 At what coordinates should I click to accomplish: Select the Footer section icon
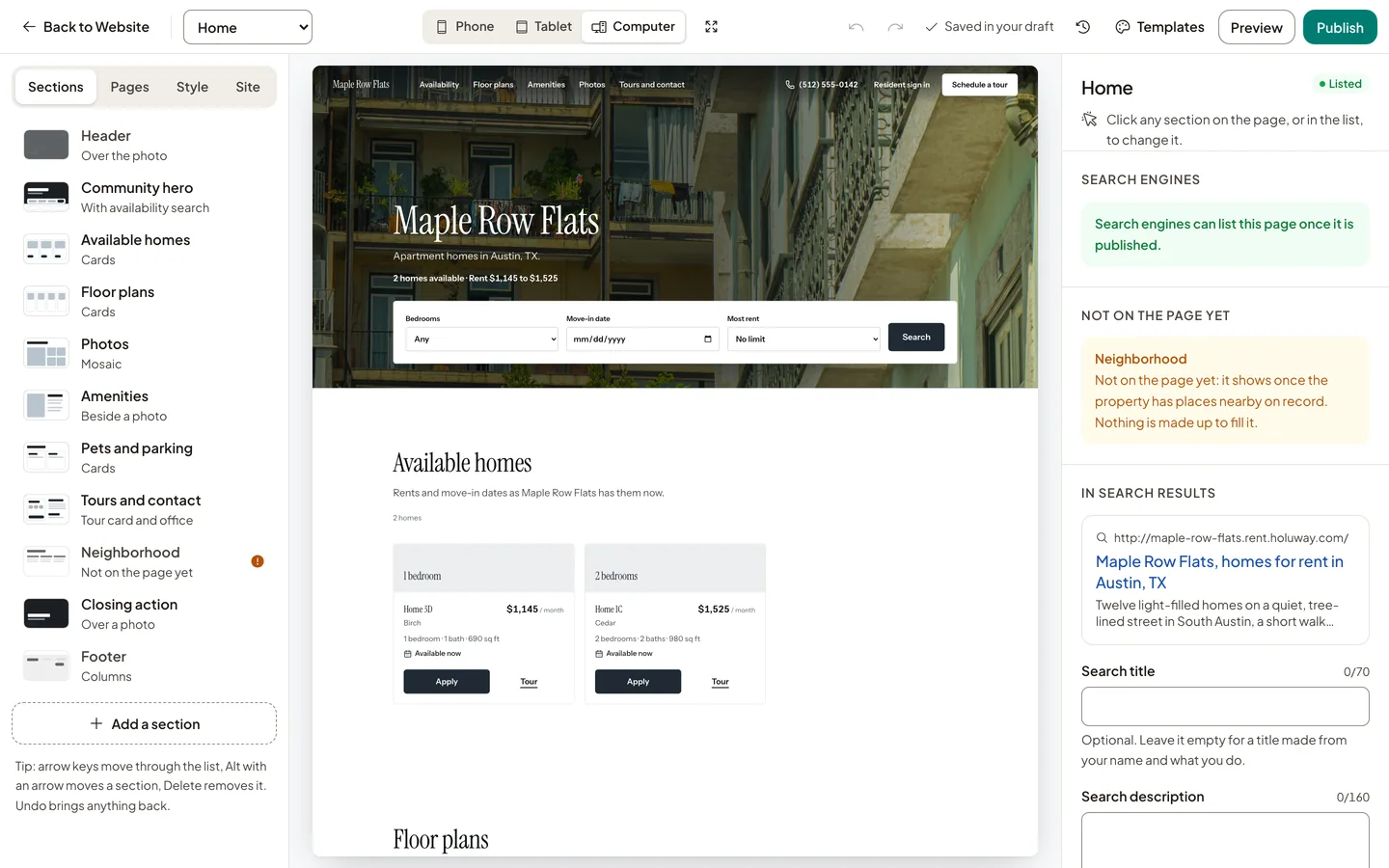coord(46,665)
